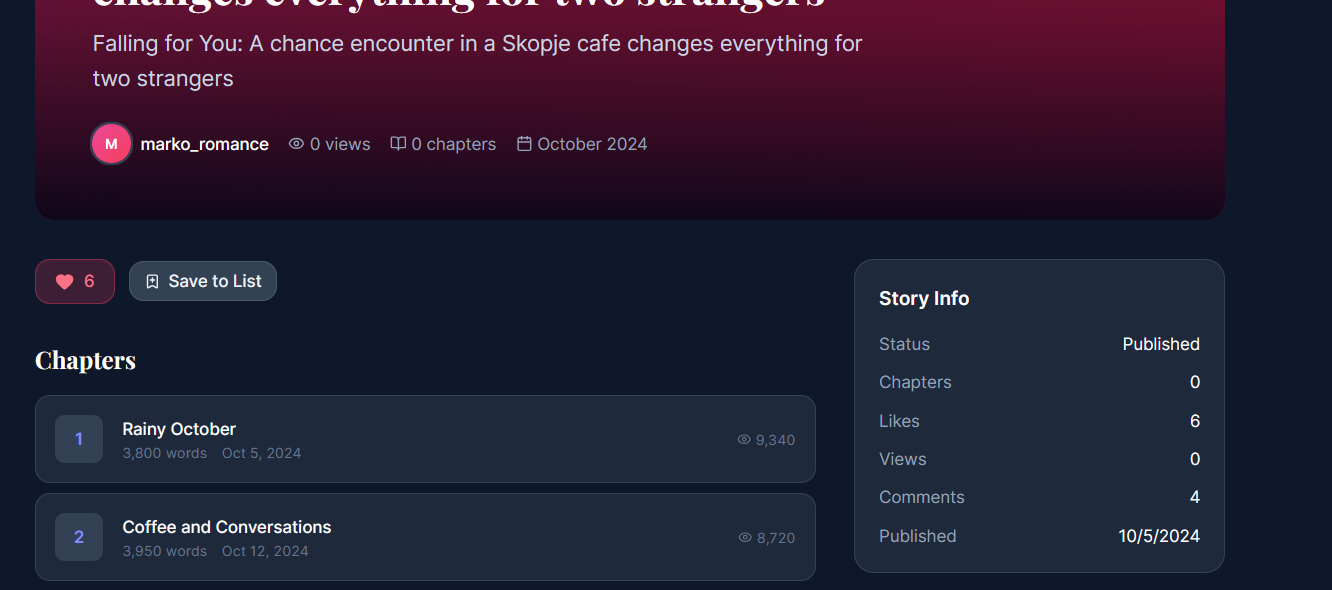This screenshot has width=1332, height=590.
Task: Click the book chapters icon in header
Action: pyautogui.click(x=398, y=144)
